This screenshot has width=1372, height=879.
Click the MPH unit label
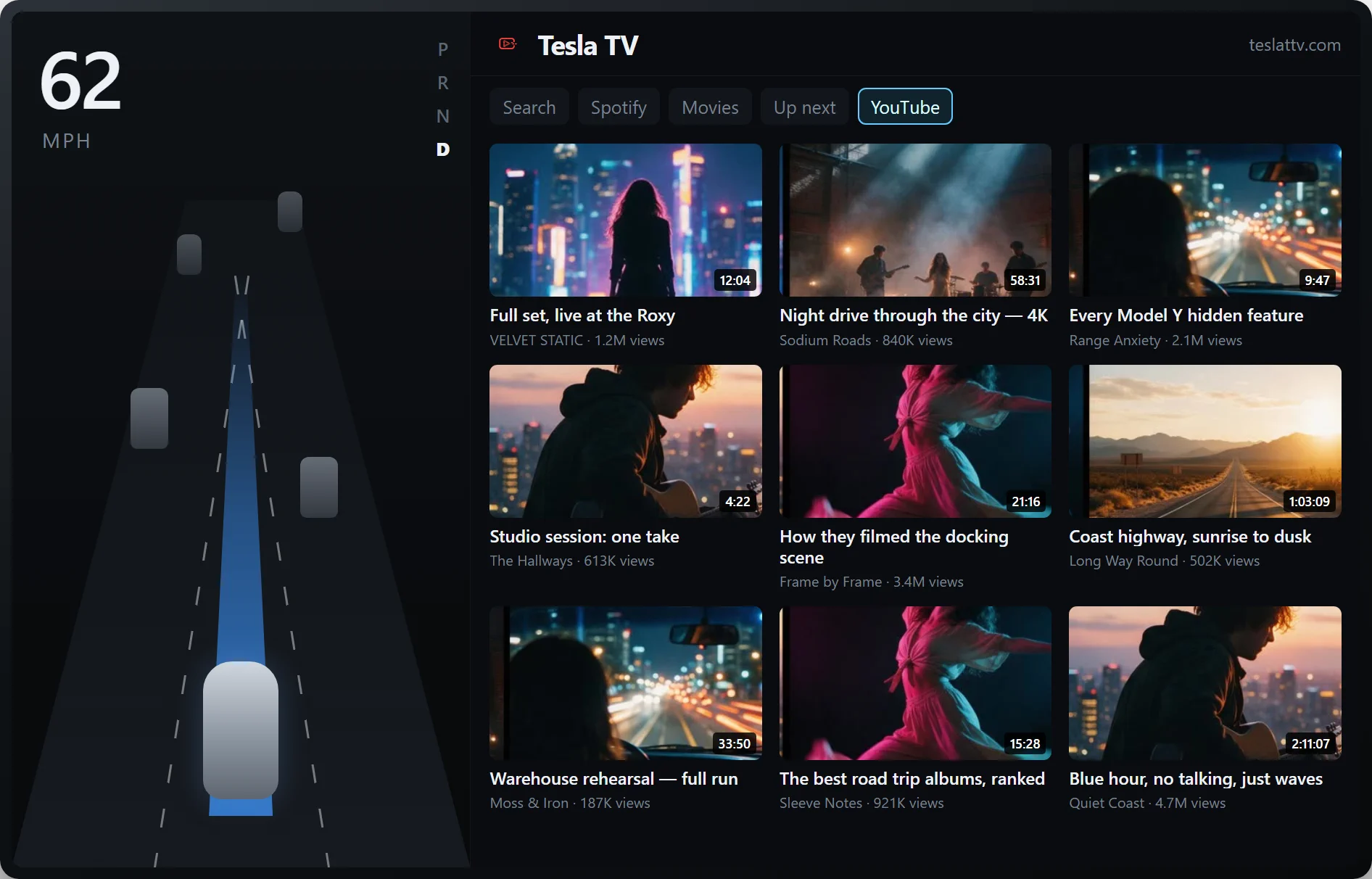pos(66,141)
